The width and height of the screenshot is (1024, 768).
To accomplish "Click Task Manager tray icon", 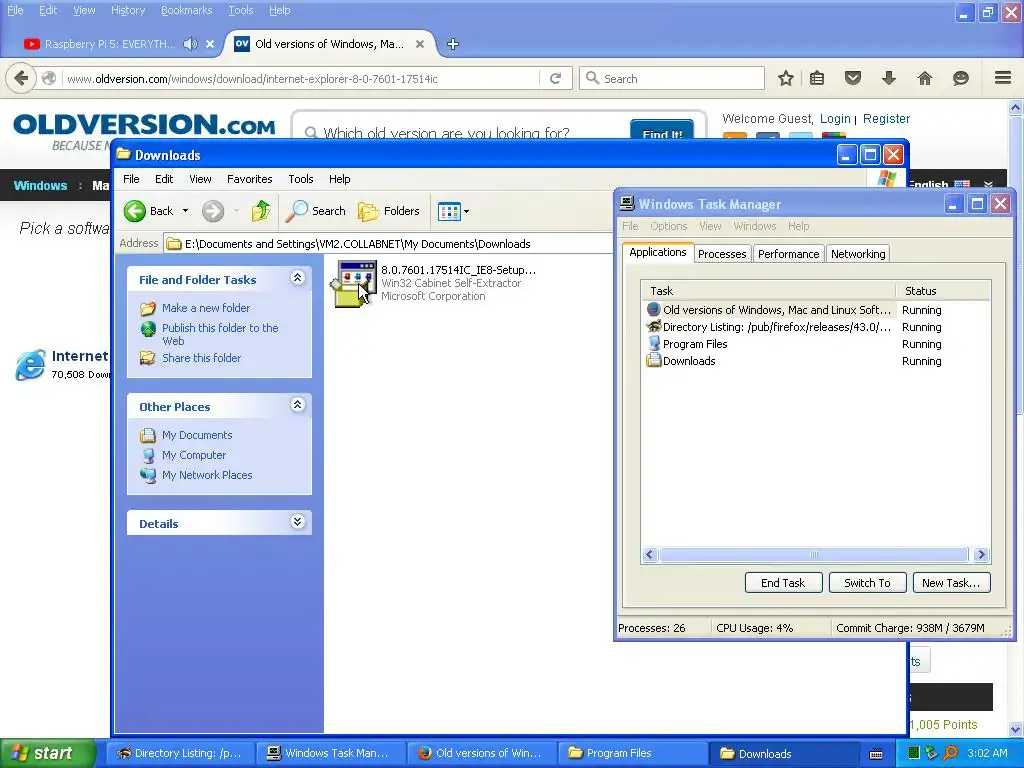I will pos(914,753).
